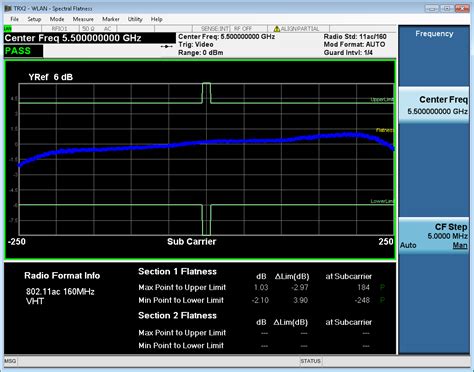Click the Center Freq 5.500000000 GHz entry field
This screenshot has height=372, width=474.
89,38
